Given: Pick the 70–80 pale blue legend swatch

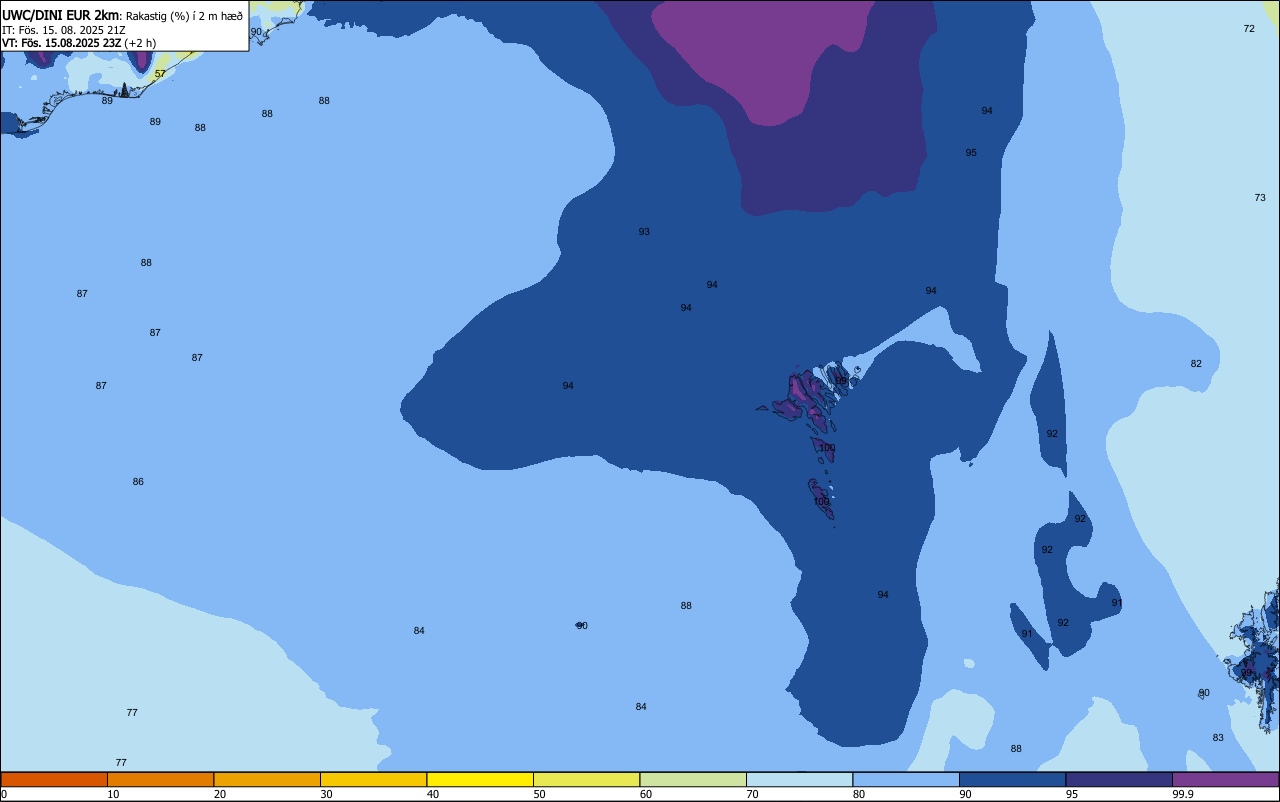Looking at the screenshot, I should click(x=799, y=779).
